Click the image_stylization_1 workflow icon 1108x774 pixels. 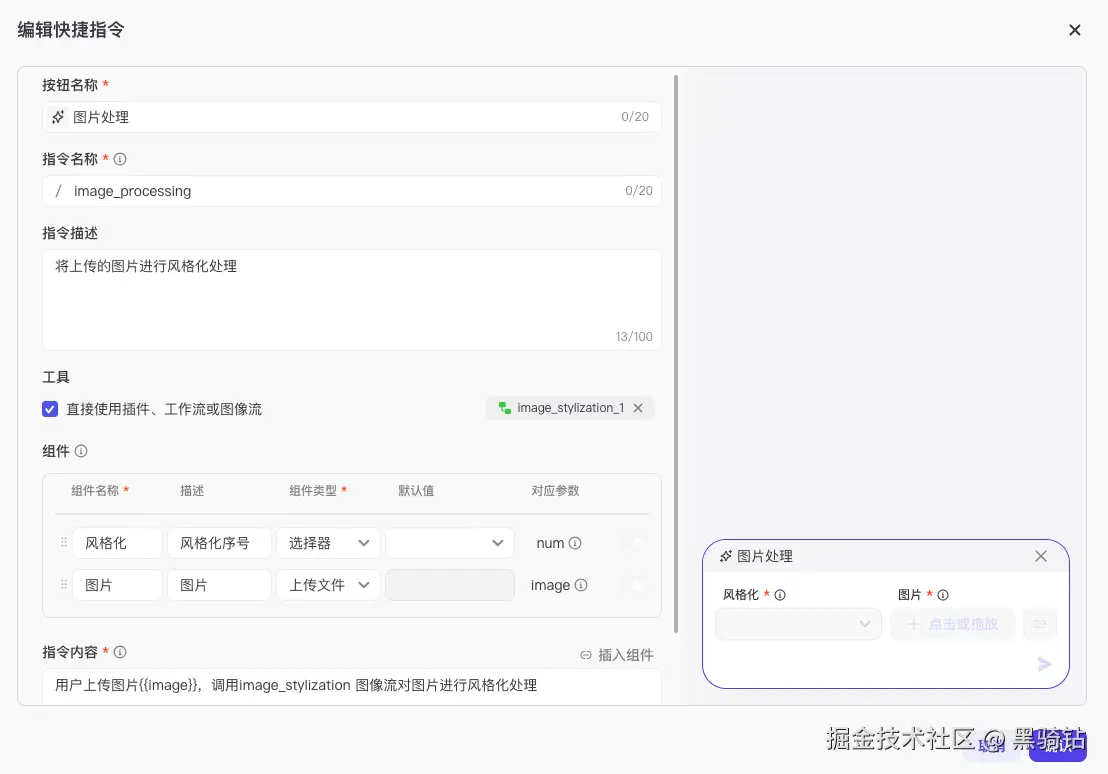(x=505, y=408)
